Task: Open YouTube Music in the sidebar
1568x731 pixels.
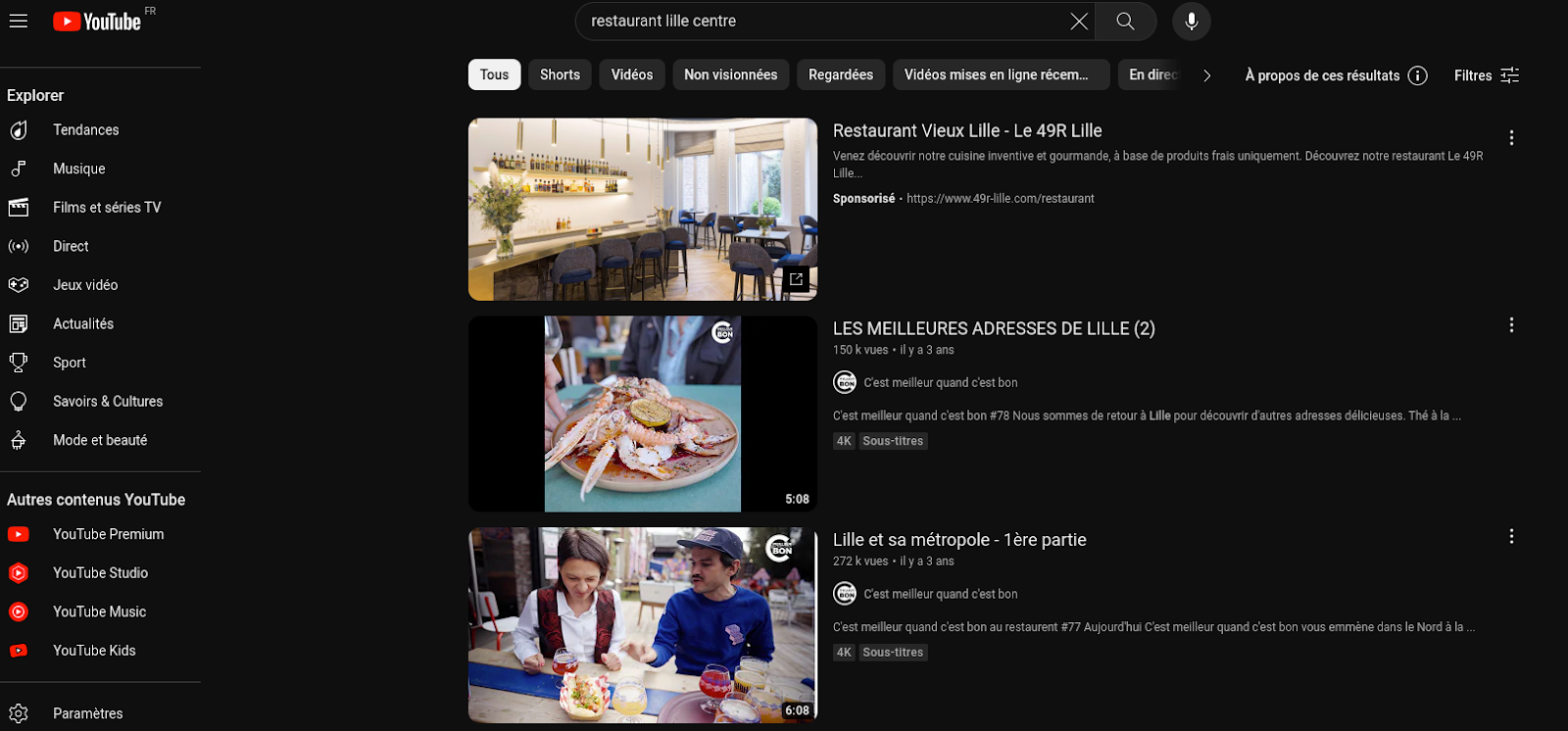Action: click(100, 611)
